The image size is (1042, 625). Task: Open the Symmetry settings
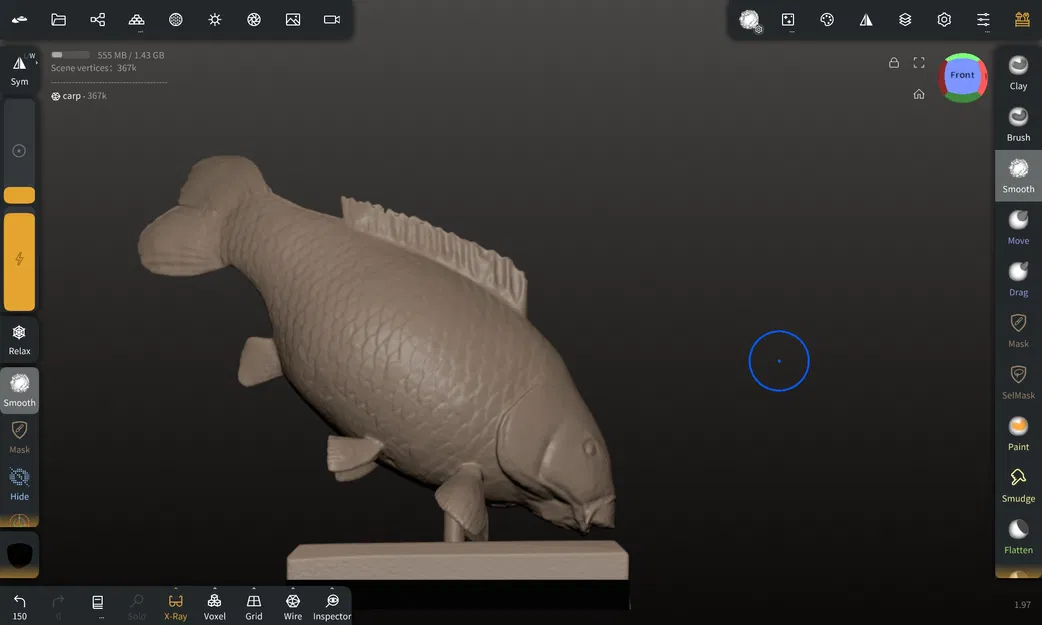click(866, 19)
